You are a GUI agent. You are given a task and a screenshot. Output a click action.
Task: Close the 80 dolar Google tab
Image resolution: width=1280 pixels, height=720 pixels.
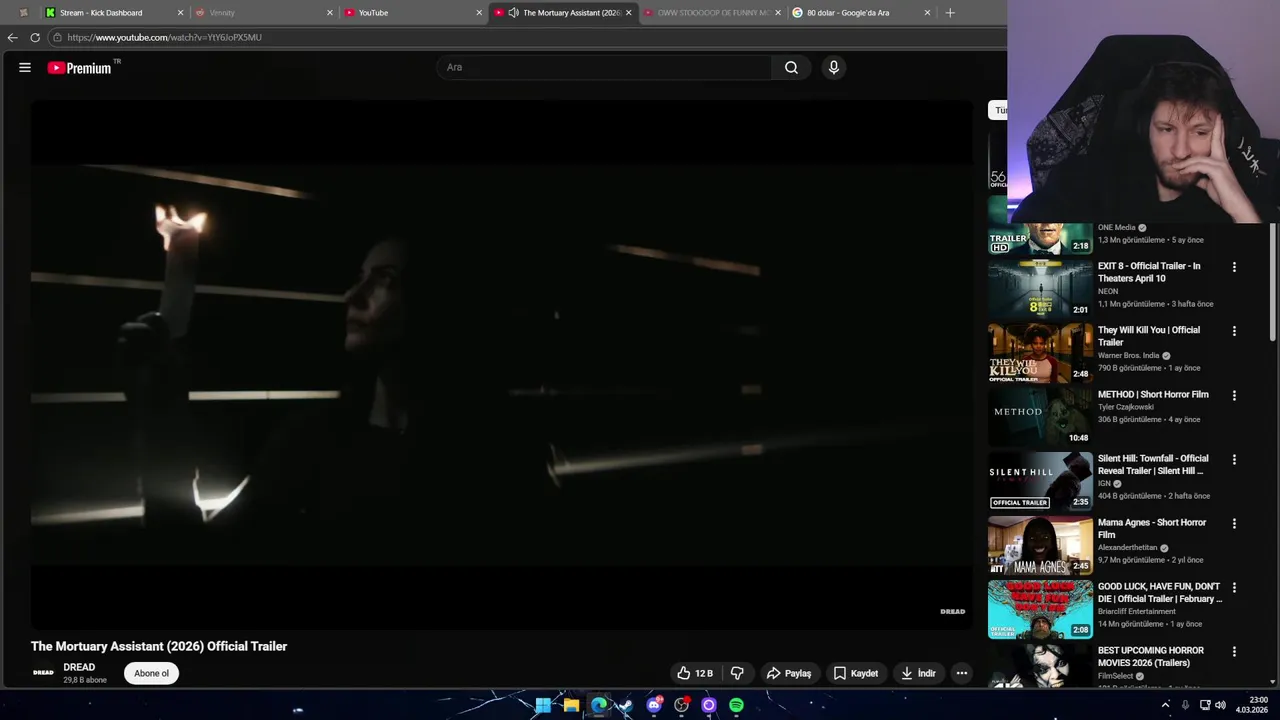927,13
